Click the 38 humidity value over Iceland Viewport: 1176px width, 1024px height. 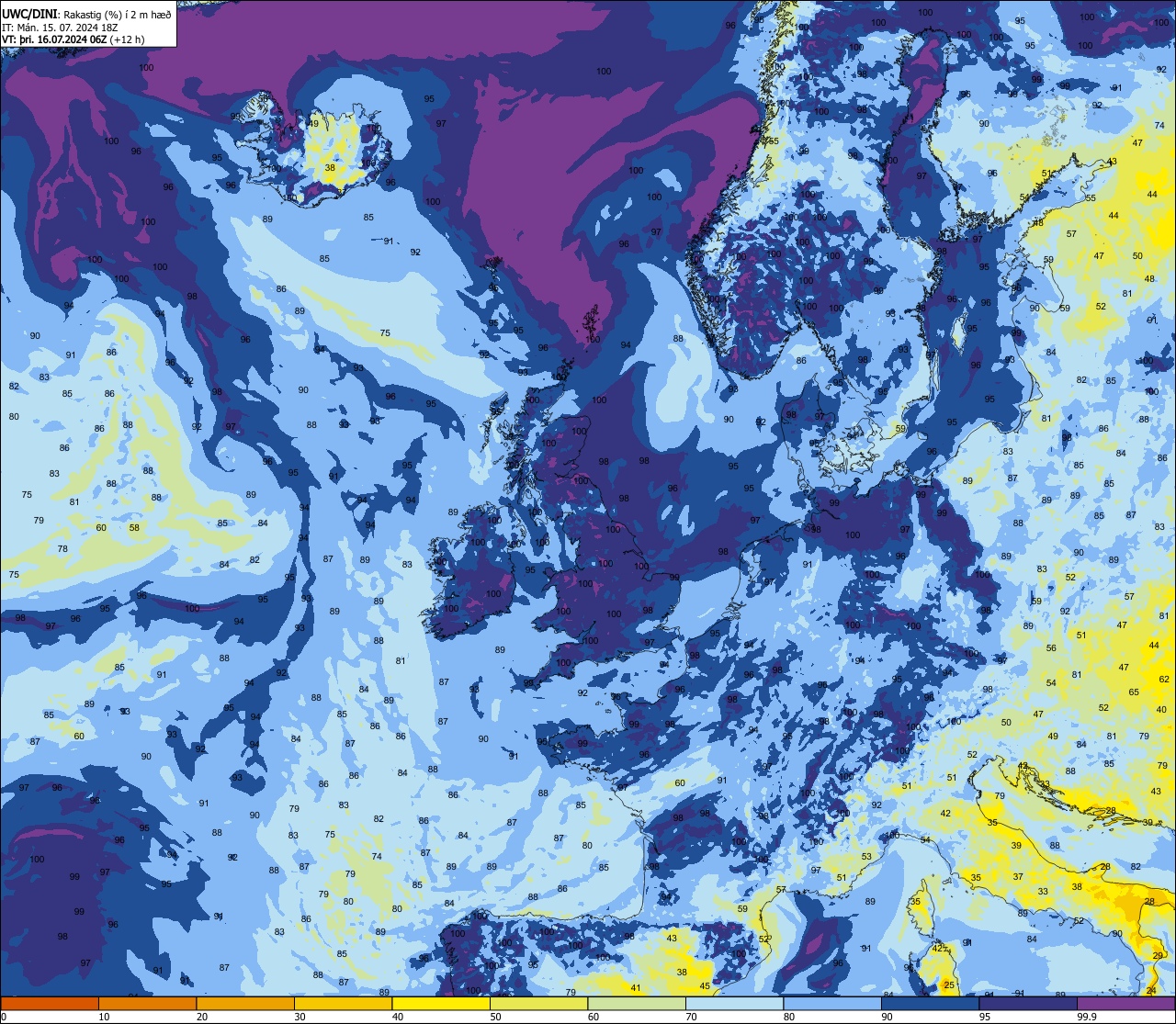(x=330, y=168)
